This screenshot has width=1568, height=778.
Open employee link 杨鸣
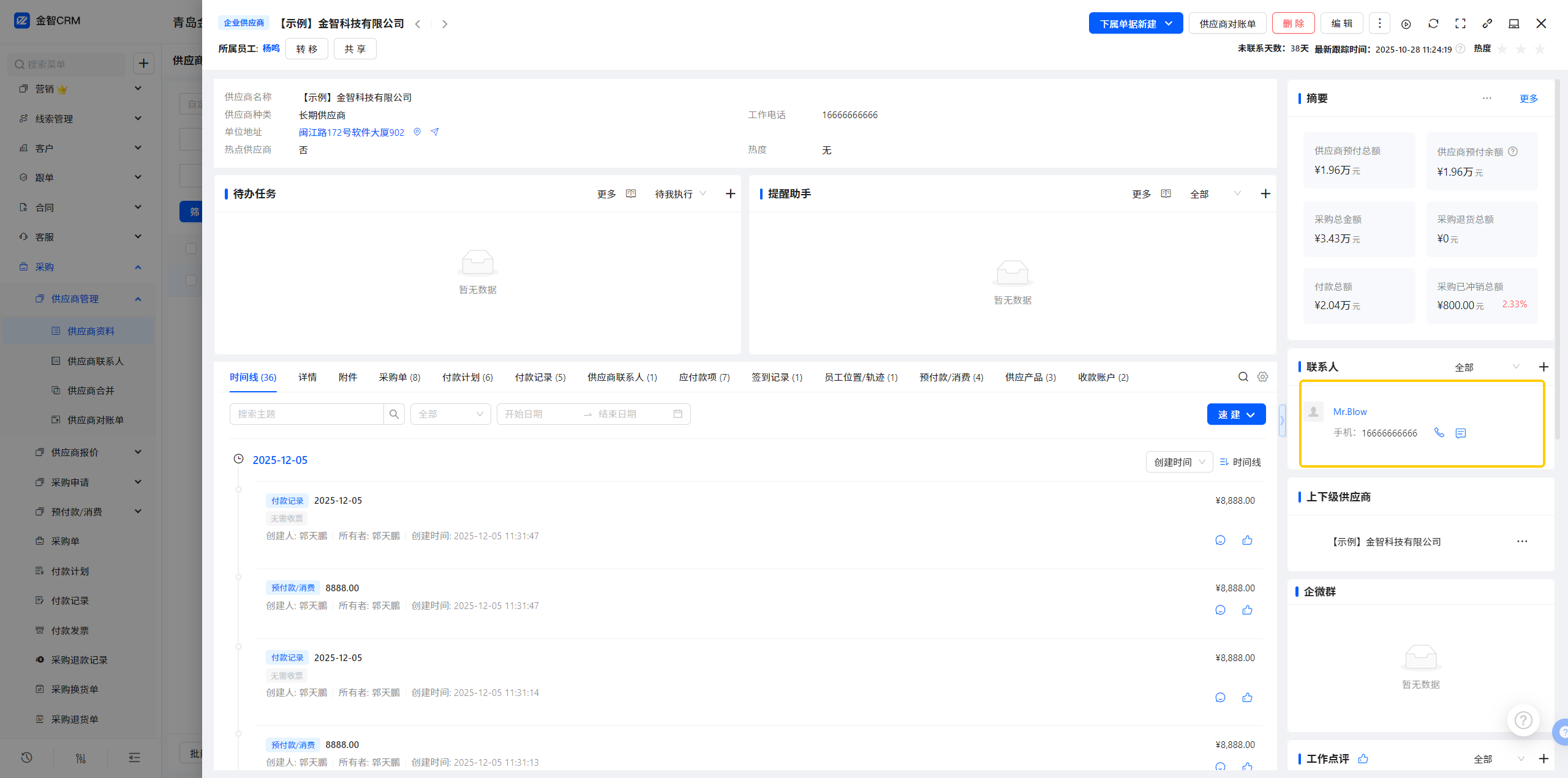[271, 48]
